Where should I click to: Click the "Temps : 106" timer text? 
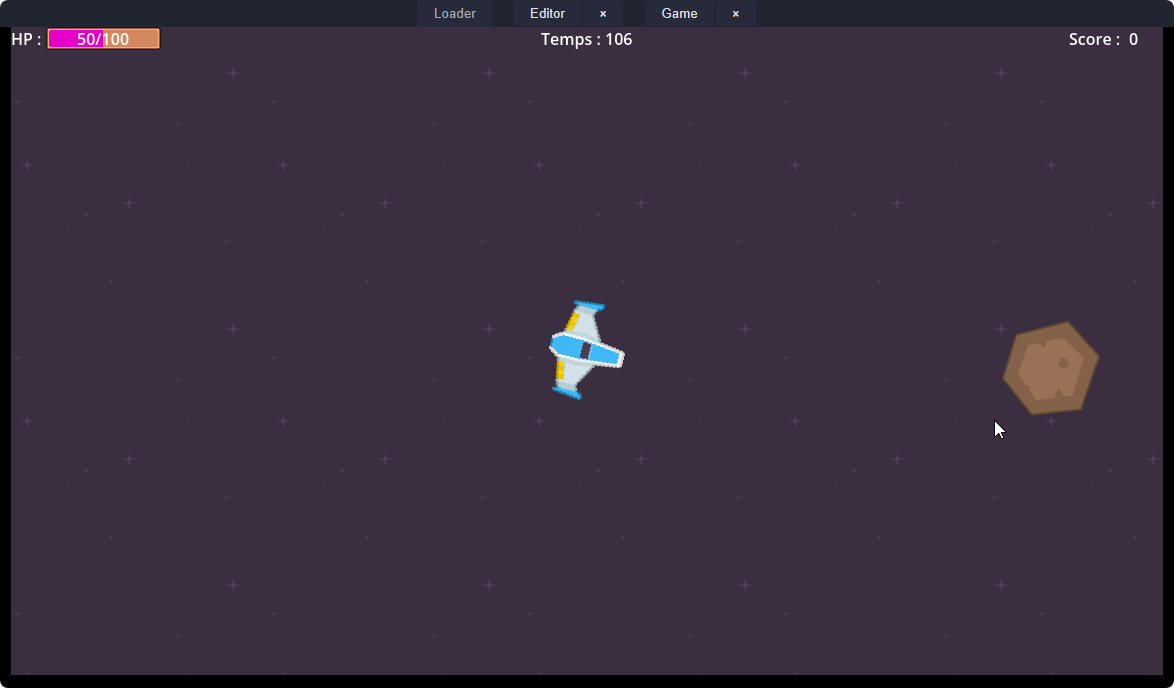(586, 39)
